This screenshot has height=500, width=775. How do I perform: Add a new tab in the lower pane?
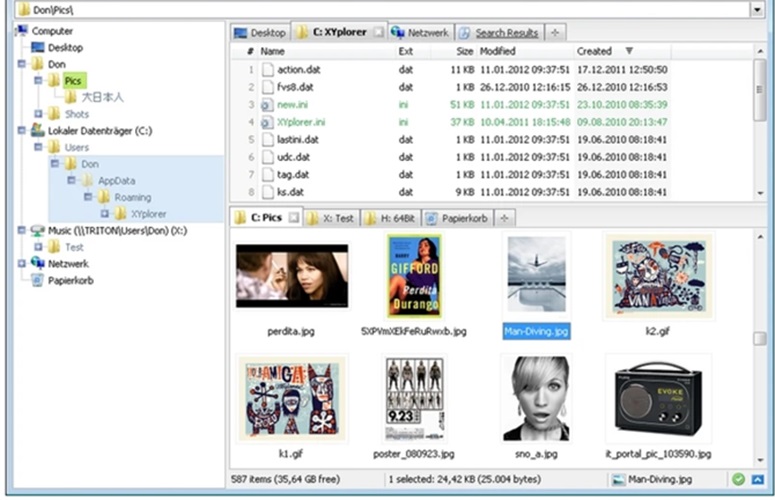505,217
